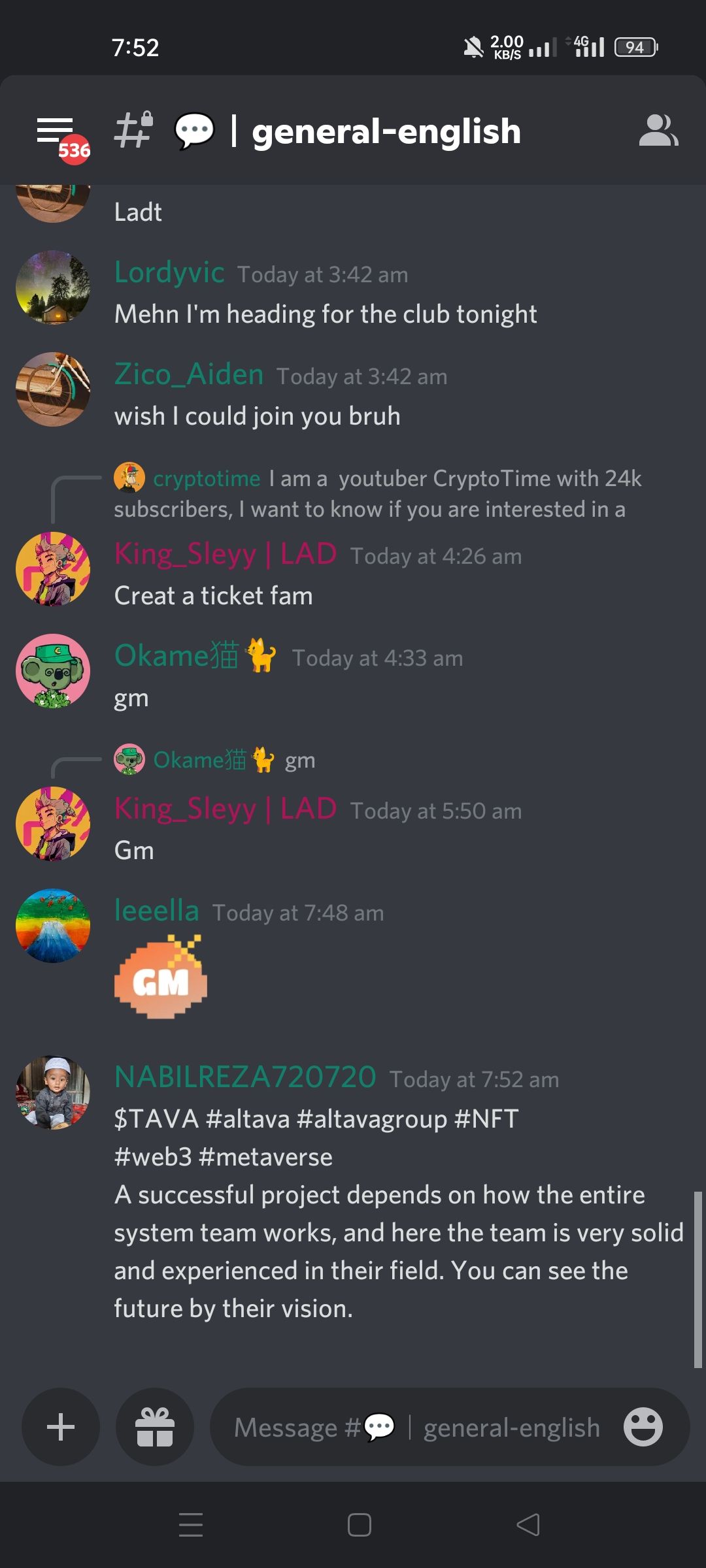Screen dimensions: 706x1568
Task: Show the member list icon
Action: (658, 131)
